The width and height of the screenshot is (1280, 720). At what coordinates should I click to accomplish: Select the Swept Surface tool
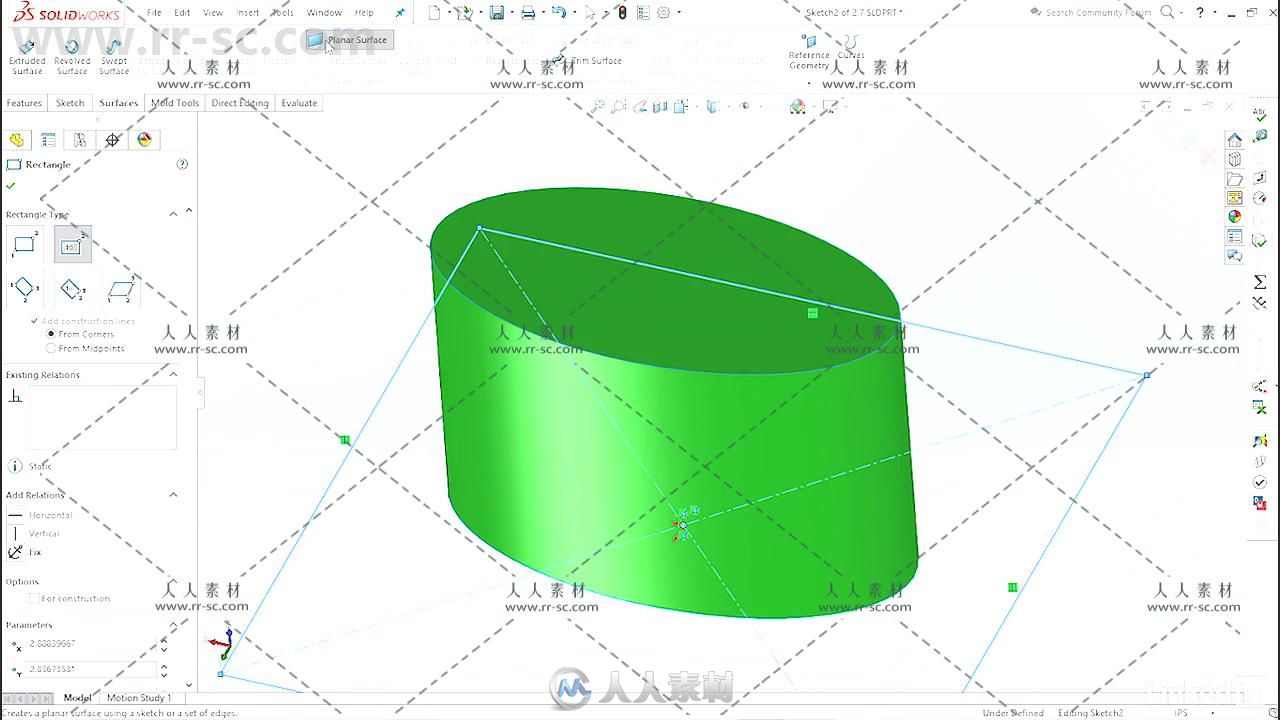(114, 56)
